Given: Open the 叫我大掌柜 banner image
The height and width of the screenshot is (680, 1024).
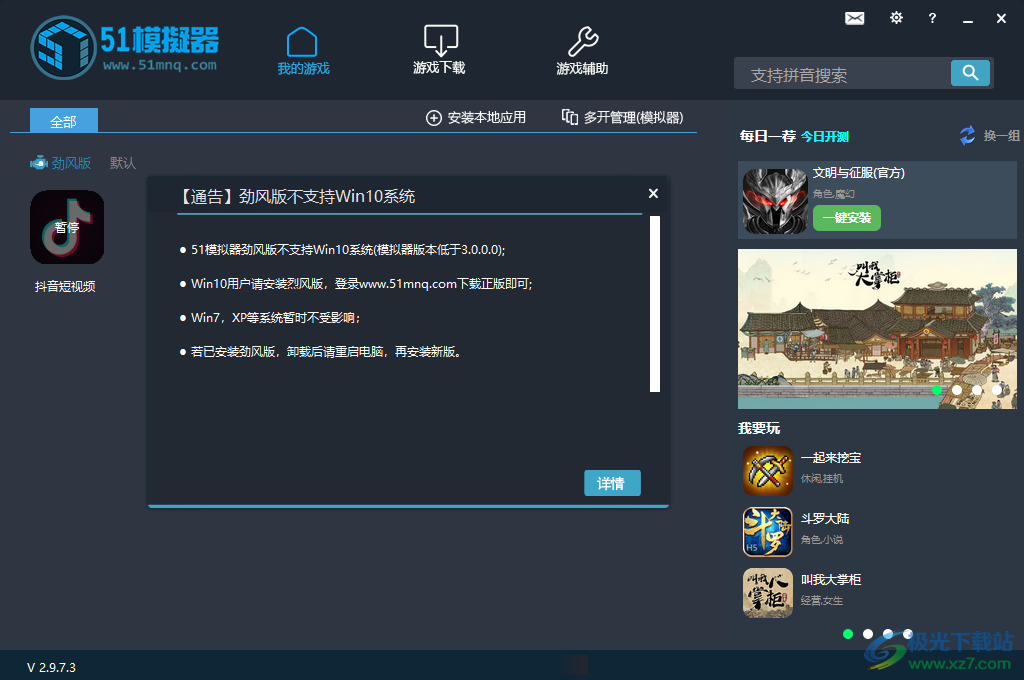Looking at the screenshot, I should (x=877, y=329).
